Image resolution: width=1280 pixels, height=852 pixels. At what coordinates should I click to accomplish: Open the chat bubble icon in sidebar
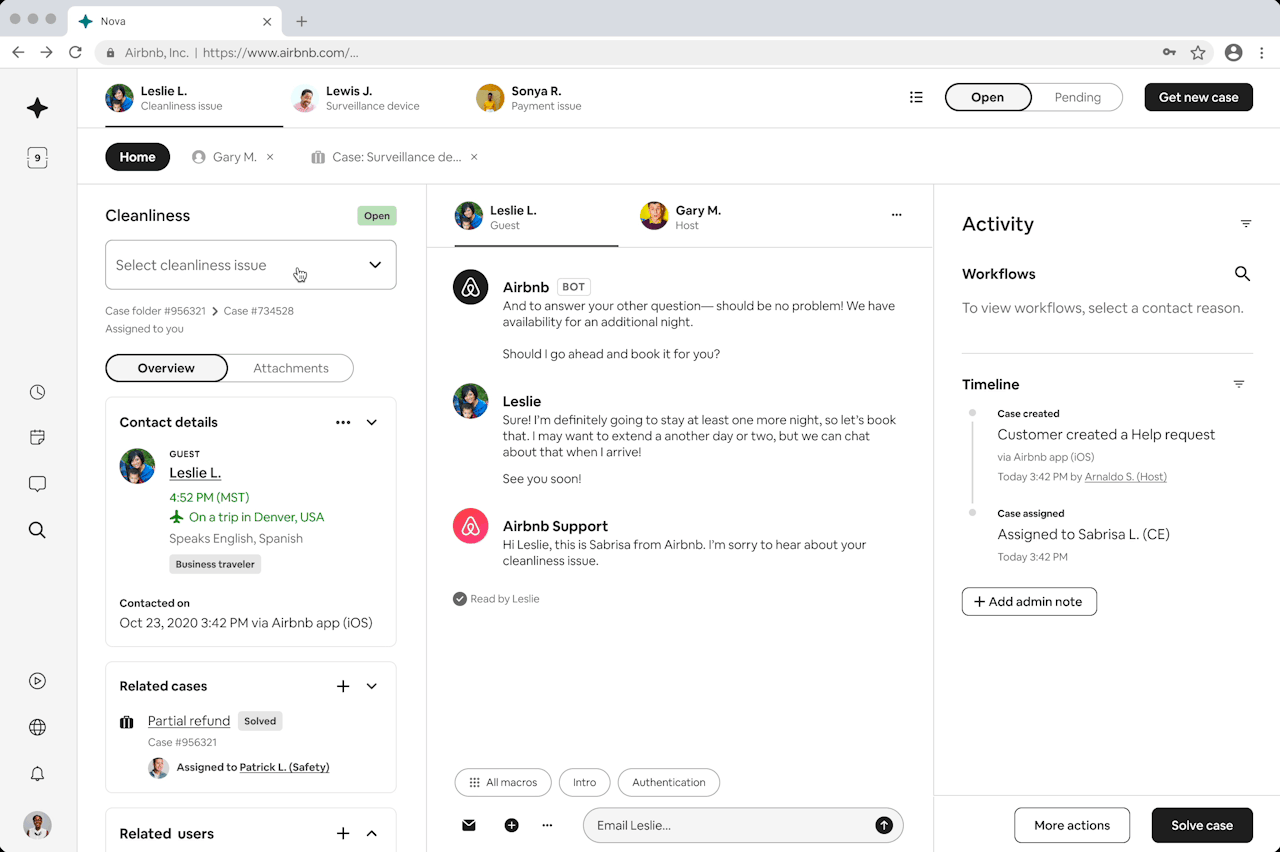[x=37, y=484]
